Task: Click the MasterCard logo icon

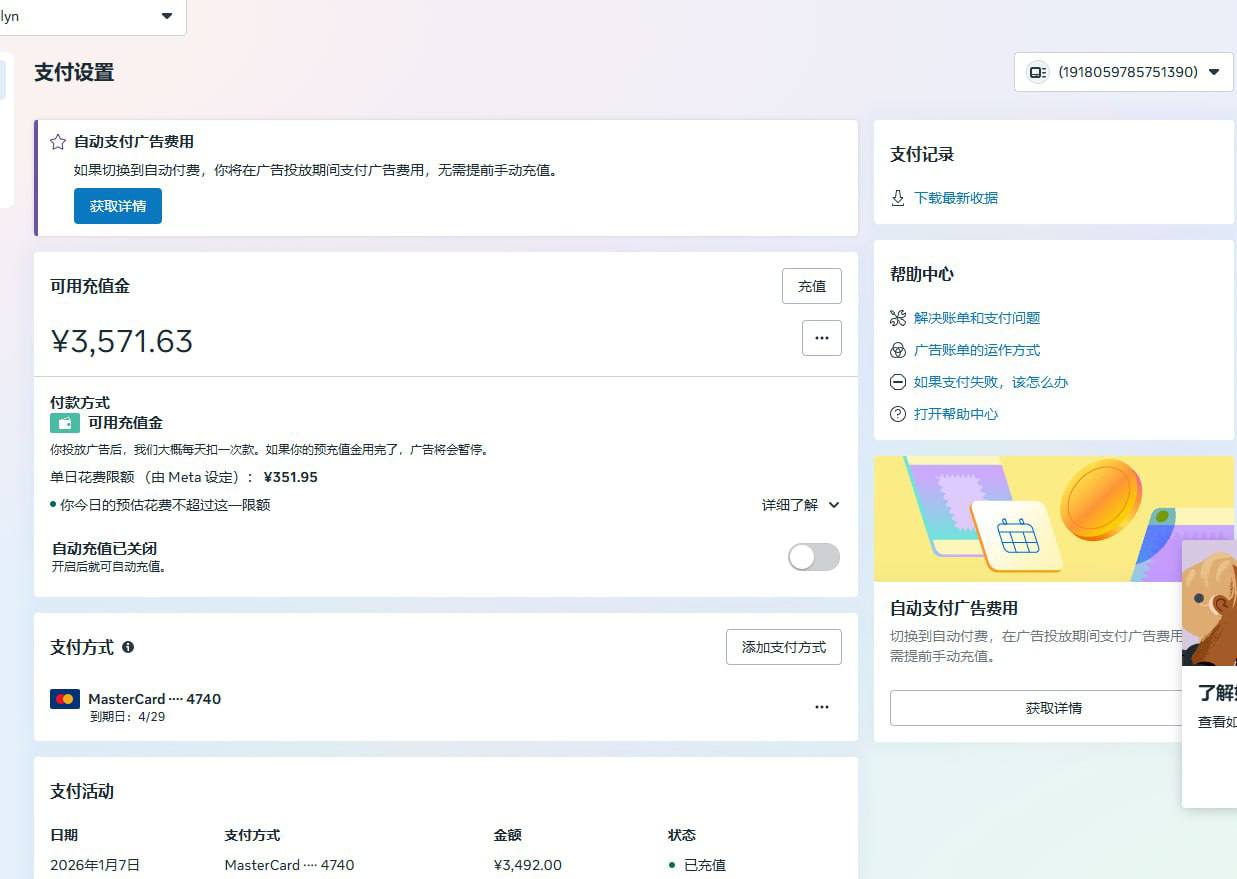Action: 65,699
